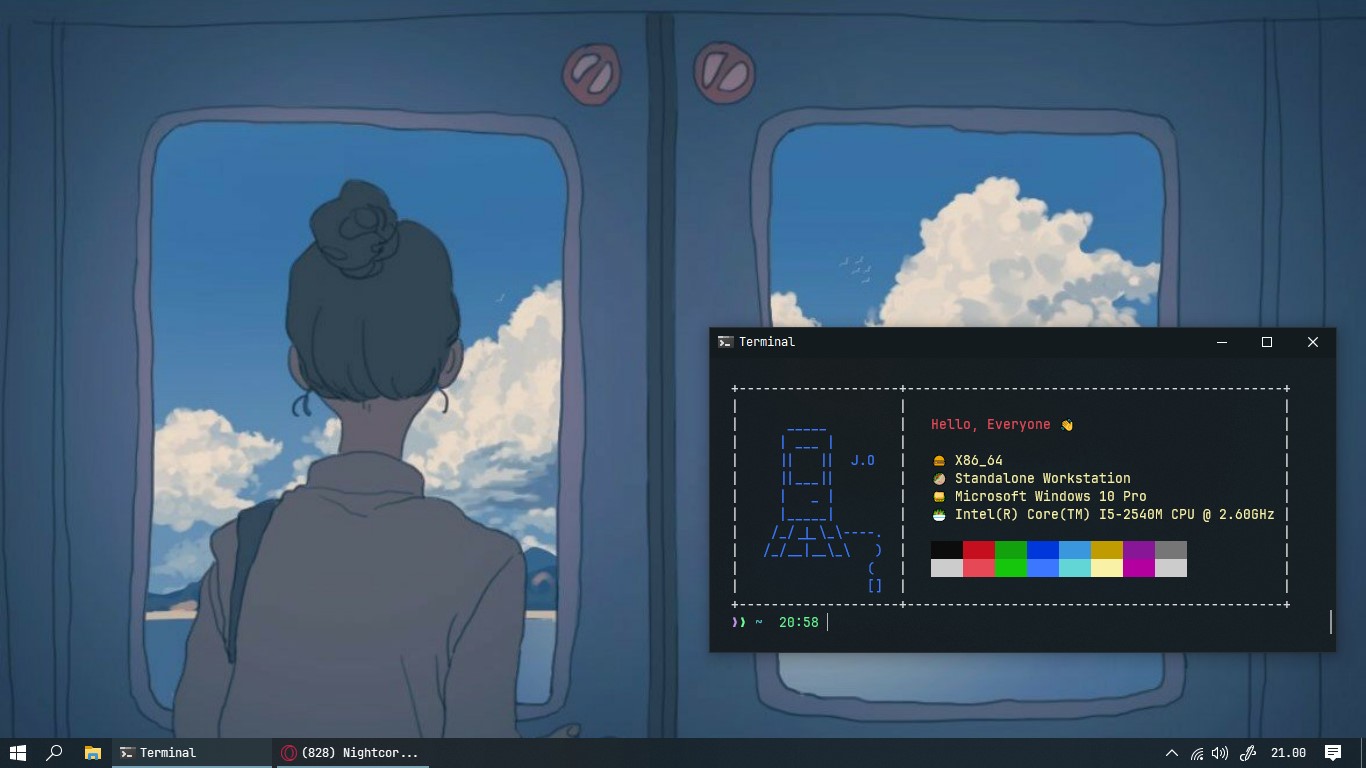Click salad emoji beside Intel CPU line
The width and height of the screenshot is (1366, 768).
coord(939,515)
